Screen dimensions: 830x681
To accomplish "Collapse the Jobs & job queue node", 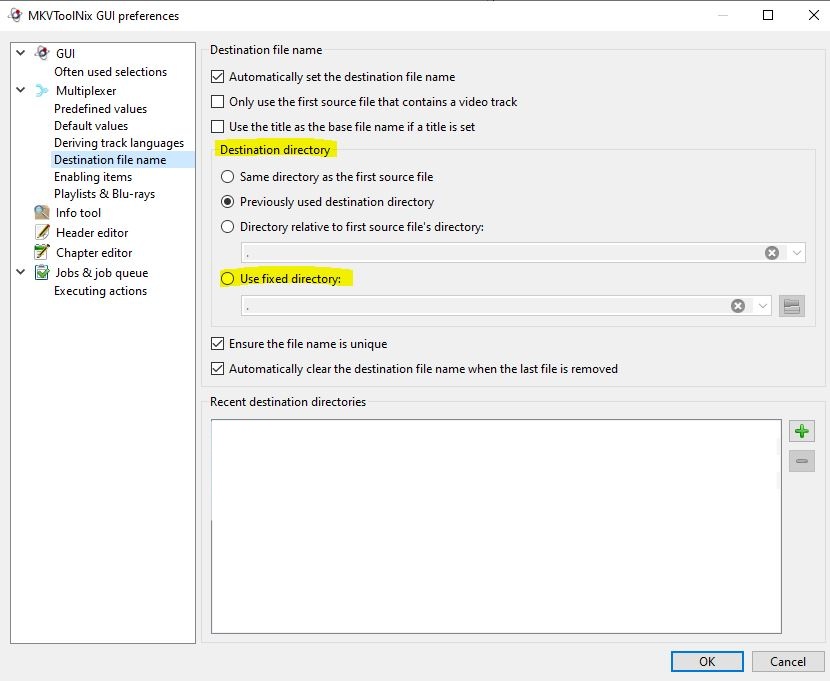I will [21, 273].
